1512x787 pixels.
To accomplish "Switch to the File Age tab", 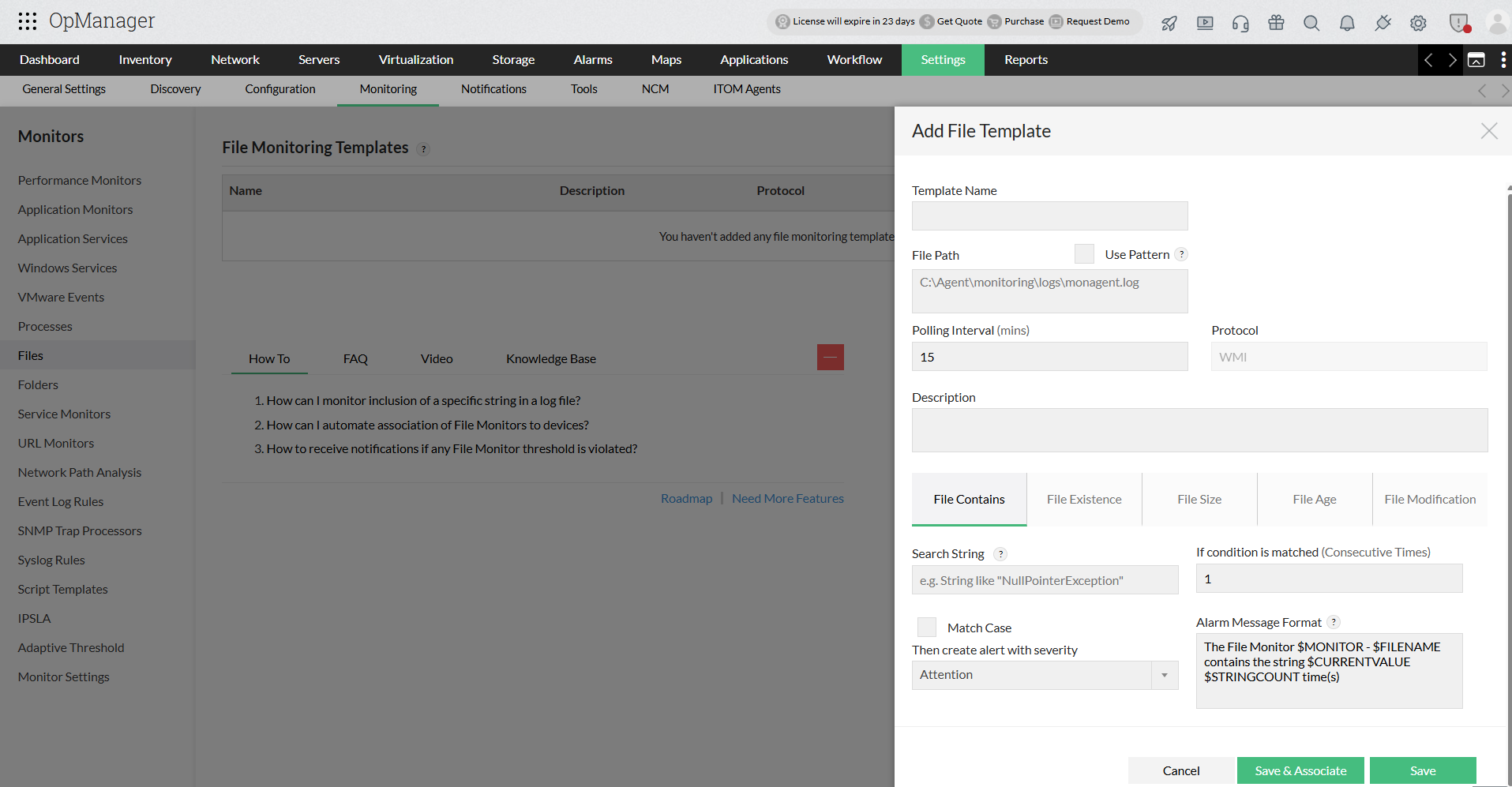I will coord(1315,499).
